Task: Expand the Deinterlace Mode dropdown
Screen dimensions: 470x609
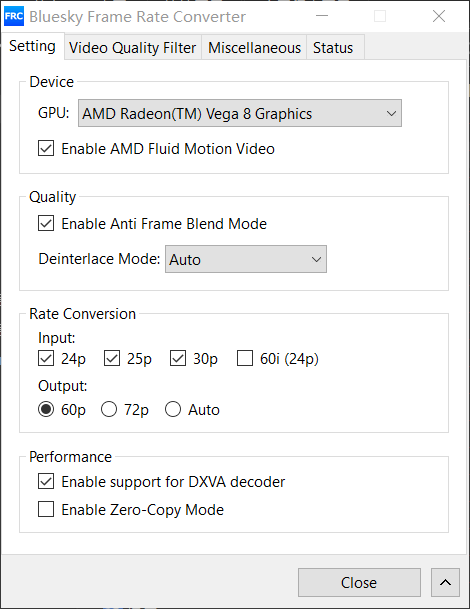Action: pyautogui.click(x=246, y=259)
